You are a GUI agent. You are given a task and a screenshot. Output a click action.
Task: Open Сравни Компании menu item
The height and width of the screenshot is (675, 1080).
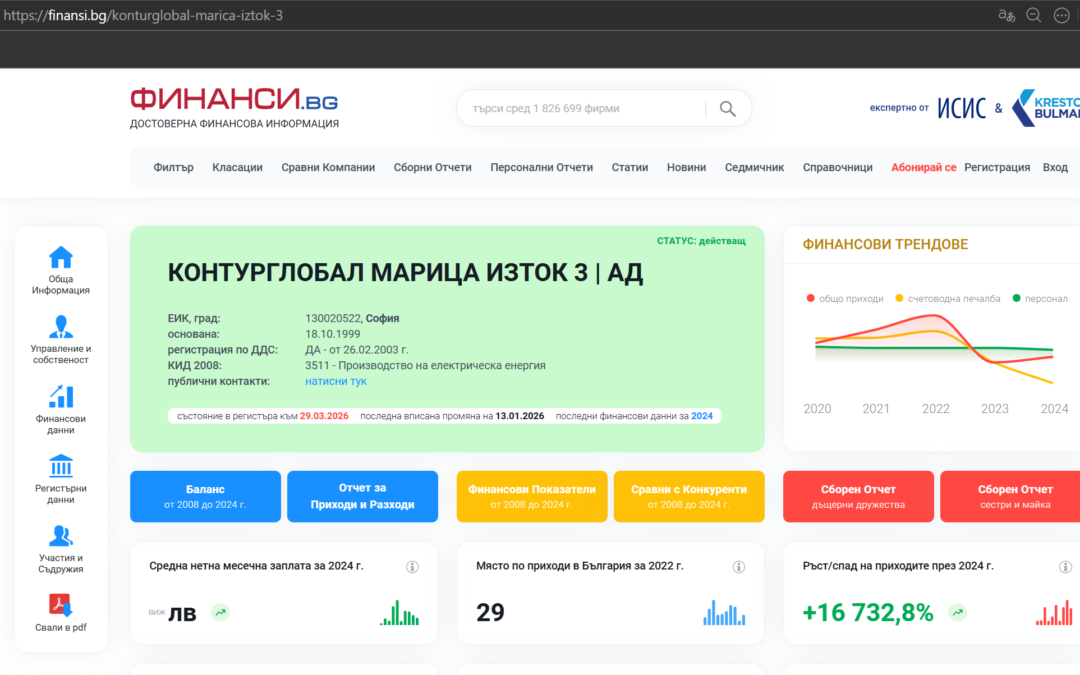point(328,167)
